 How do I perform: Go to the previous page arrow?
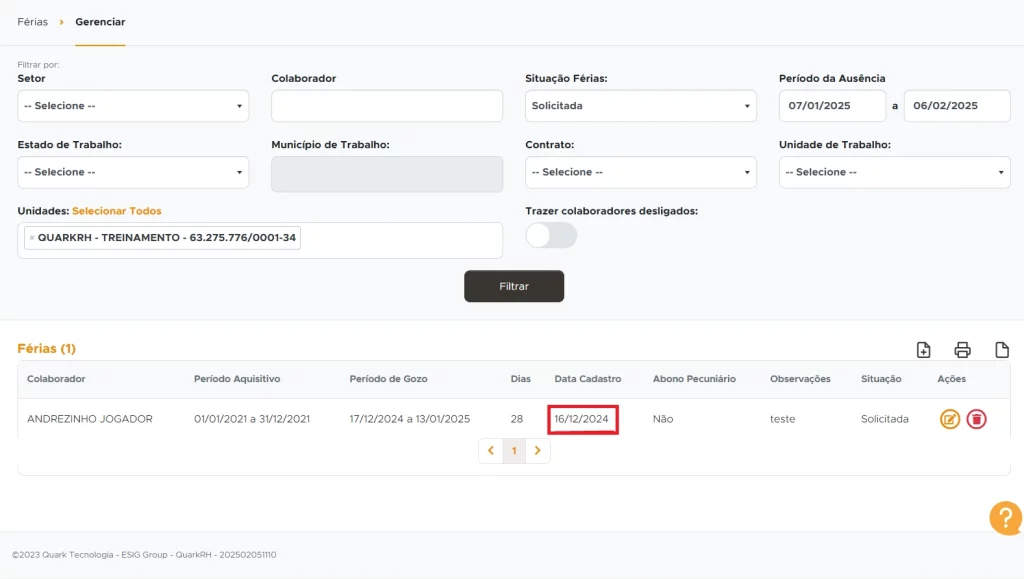click(490, 451)
